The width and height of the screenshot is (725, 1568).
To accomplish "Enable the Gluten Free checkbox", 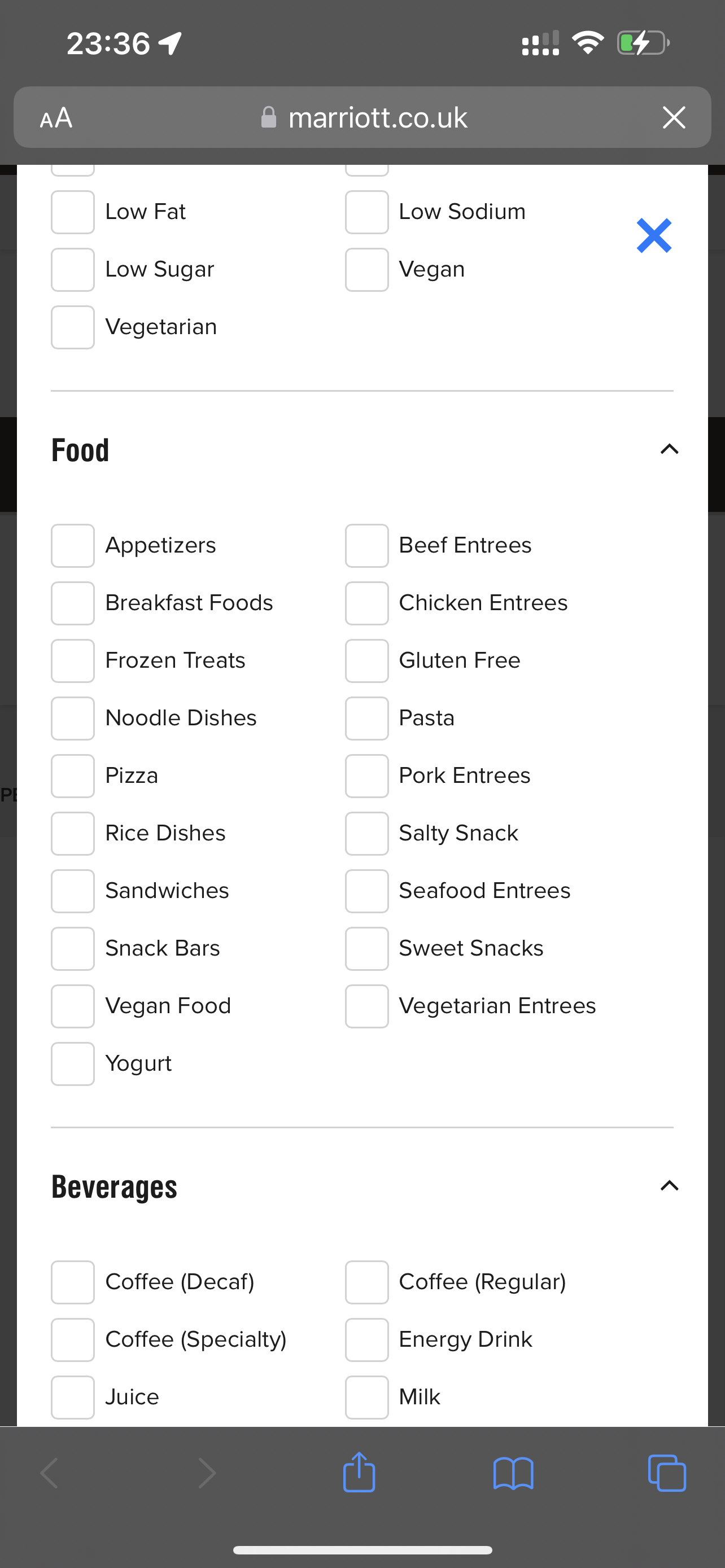I will click(x=366, y=661).
